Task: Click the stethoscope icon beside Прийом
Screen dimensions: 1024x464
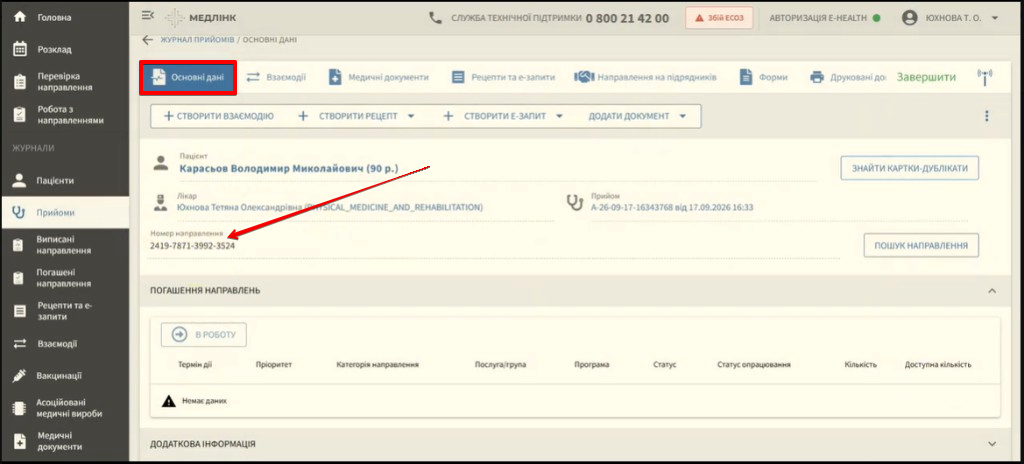Action: [x=575, y=202]
